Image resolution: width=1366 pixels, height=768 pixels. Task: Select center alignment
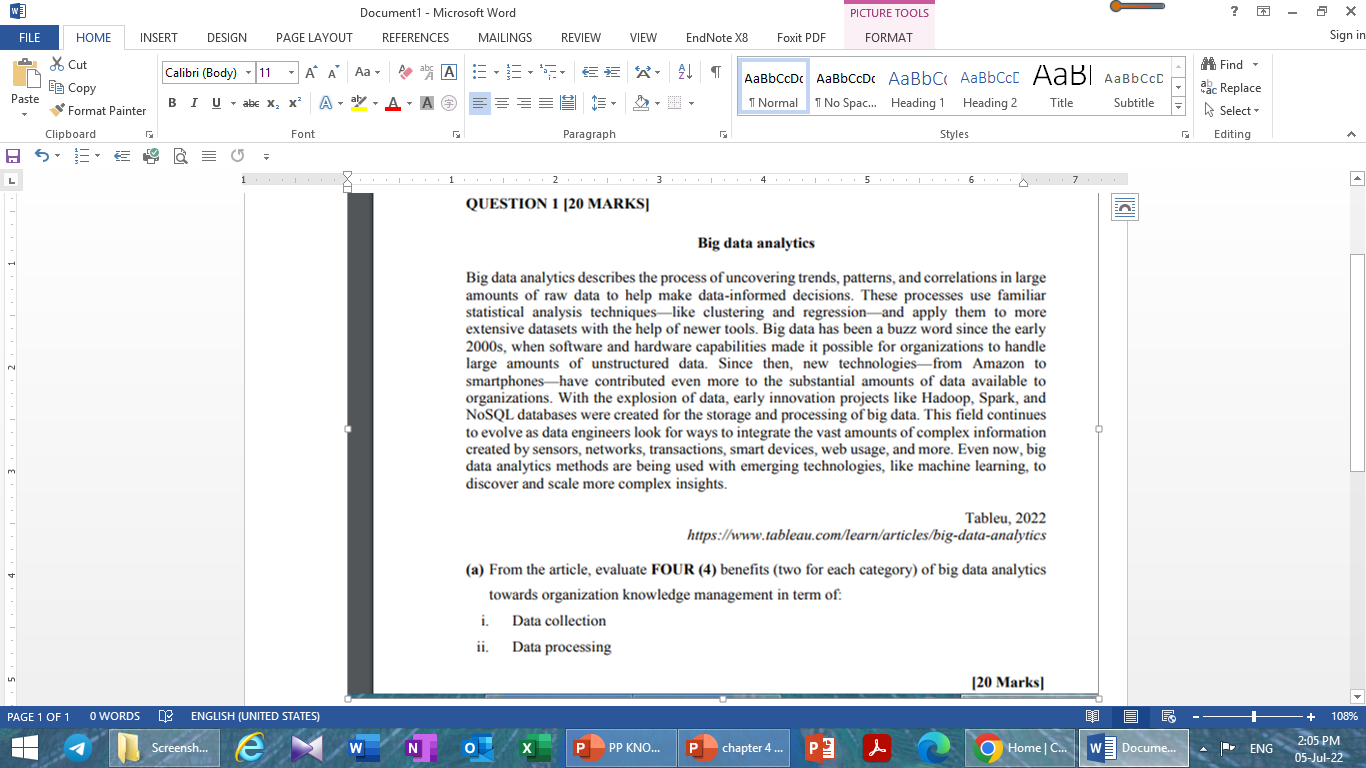click(501, 102)
